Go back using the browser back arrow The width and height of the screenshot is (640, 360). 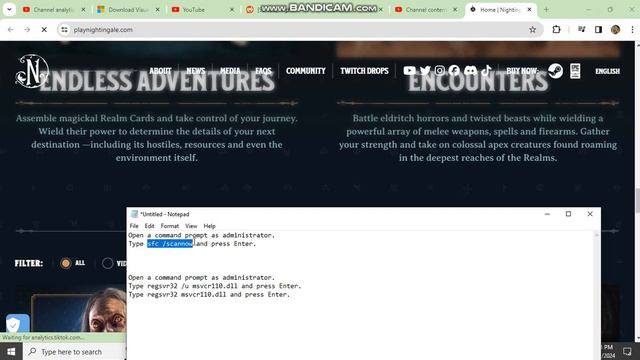point(11,29)
